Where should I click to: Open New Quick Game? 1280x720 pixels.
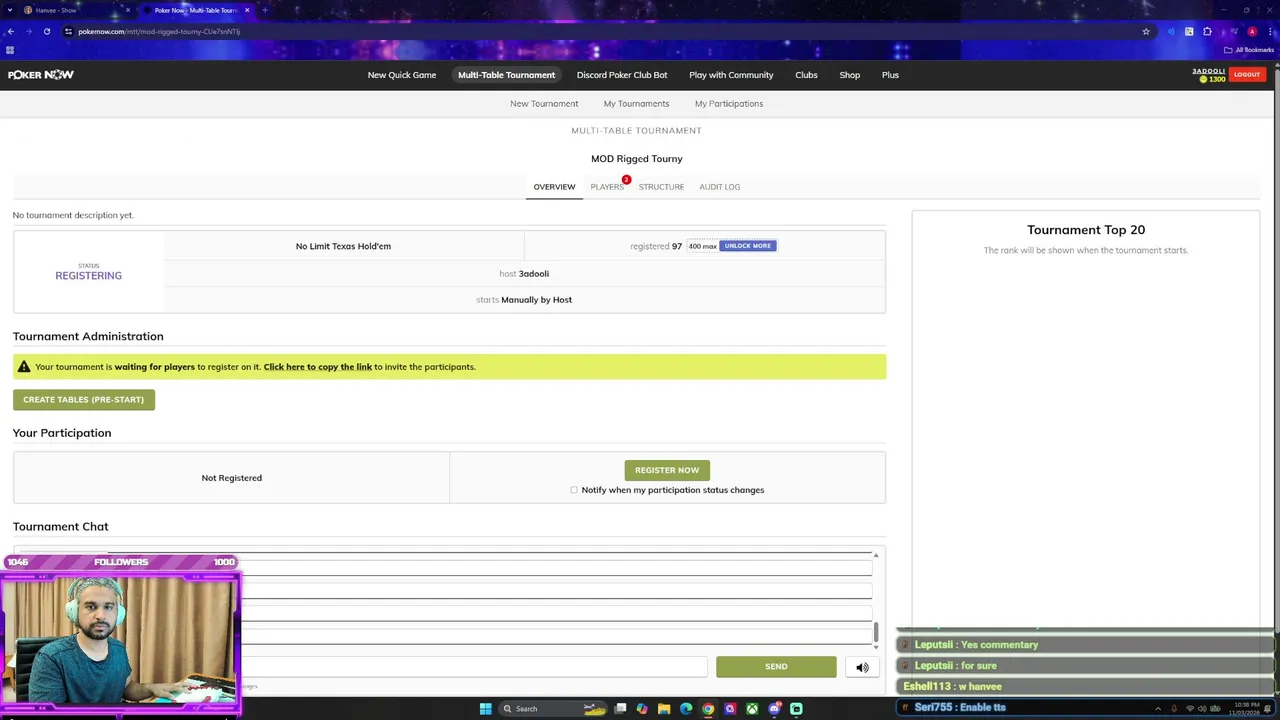(402, 75)
